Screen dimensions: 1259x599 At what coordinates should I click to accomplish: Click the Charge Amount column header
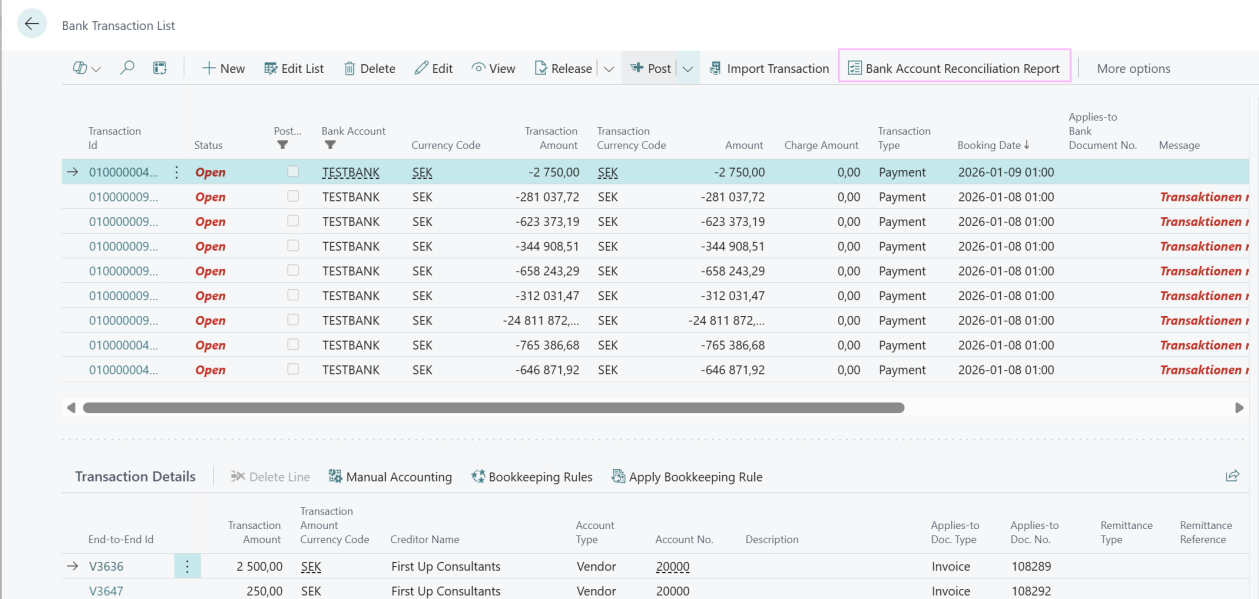tap(821, 145)
